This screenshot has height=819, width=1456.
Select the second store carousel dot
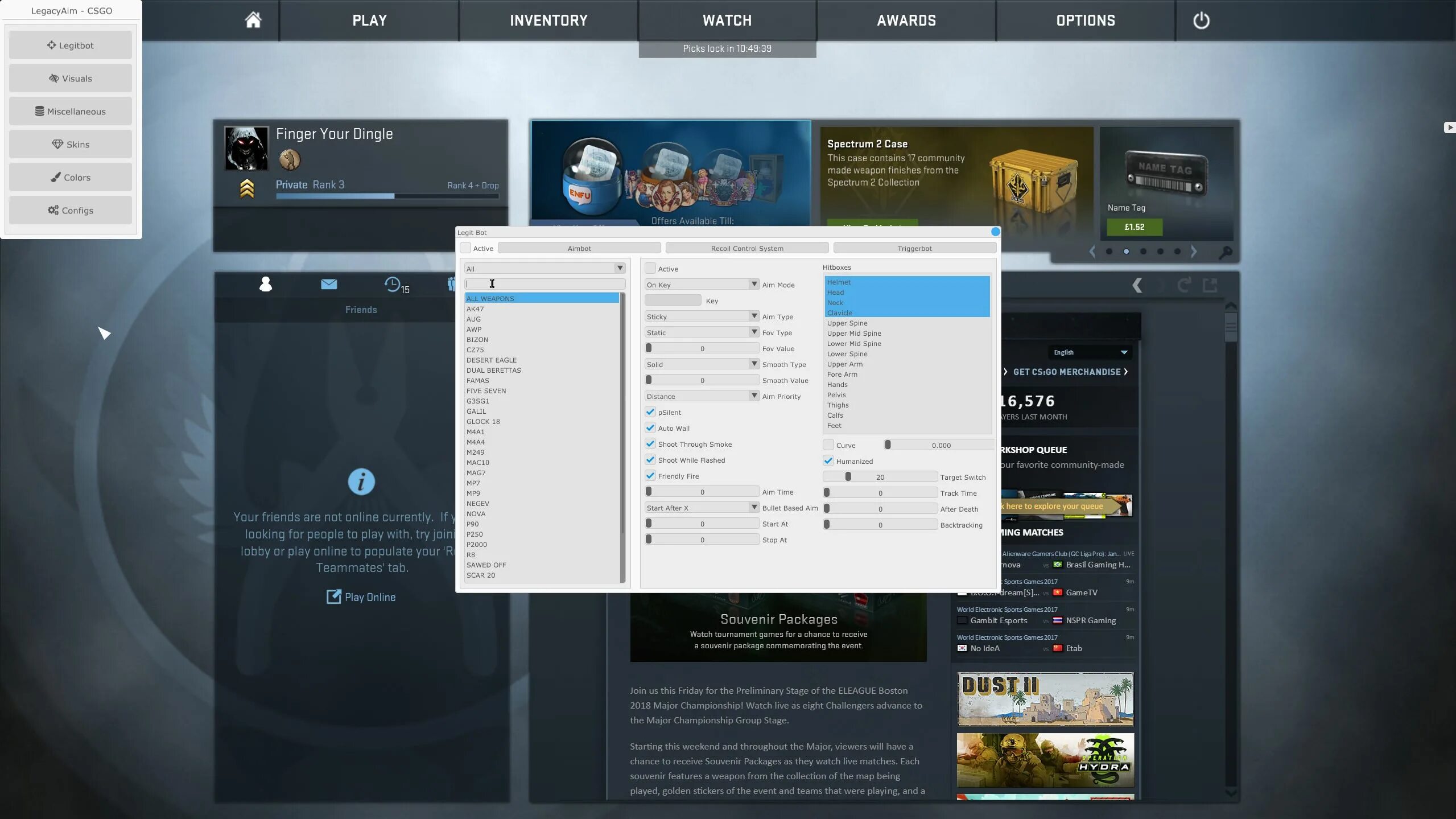tap(1126, 252)
